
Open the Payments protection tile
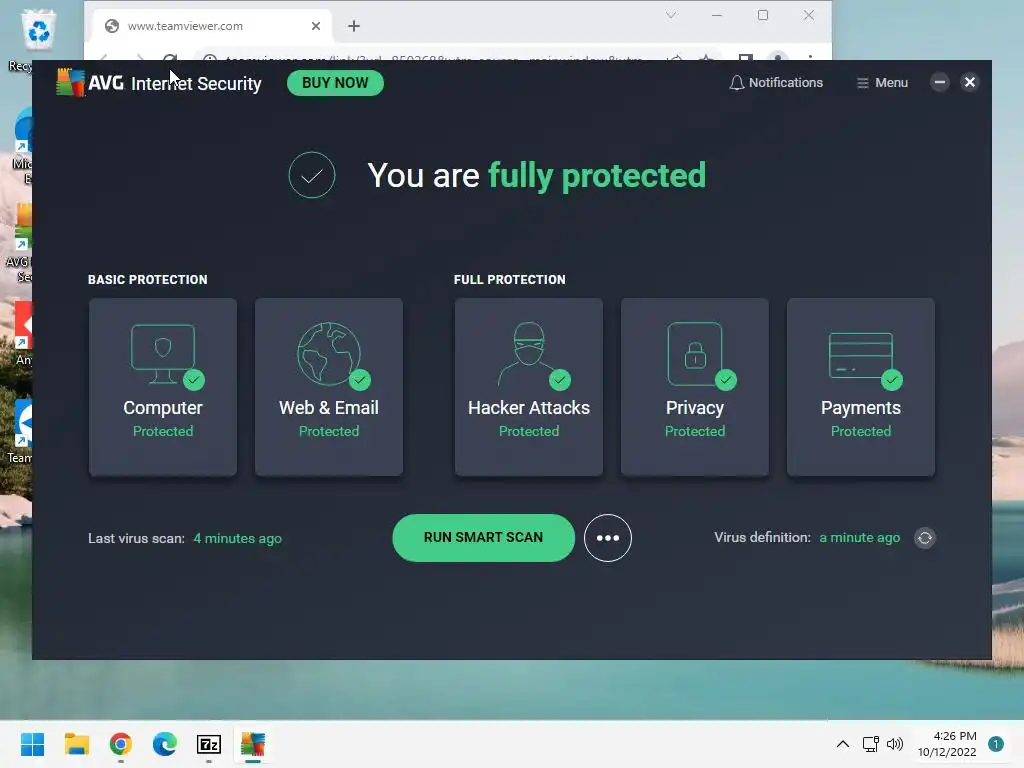pyautogui.click(x=861, y=387)
